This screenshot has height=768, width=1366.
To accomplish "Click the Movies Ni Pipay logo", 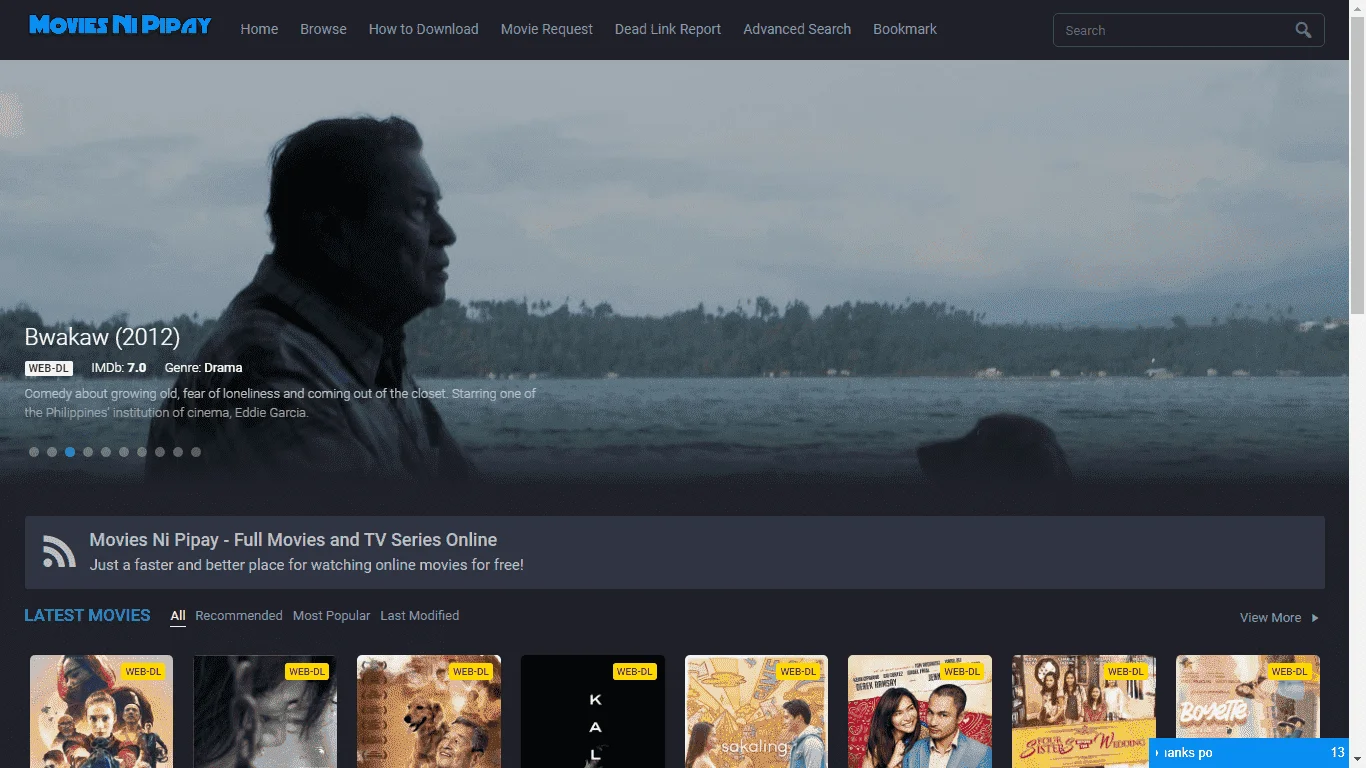I will click(x=120, y=25).
